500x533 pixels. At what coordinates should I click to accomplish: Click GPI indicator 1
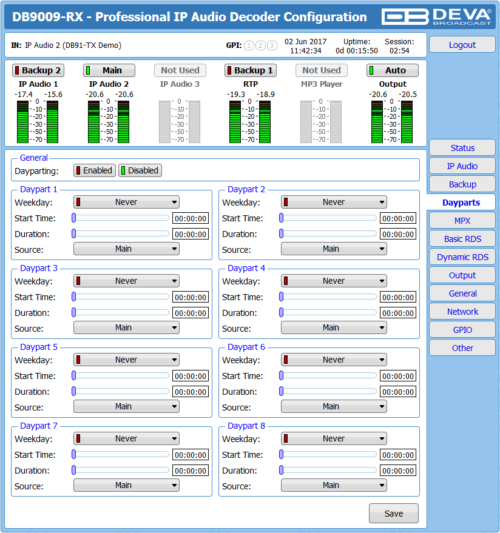(x=249, y=46)
